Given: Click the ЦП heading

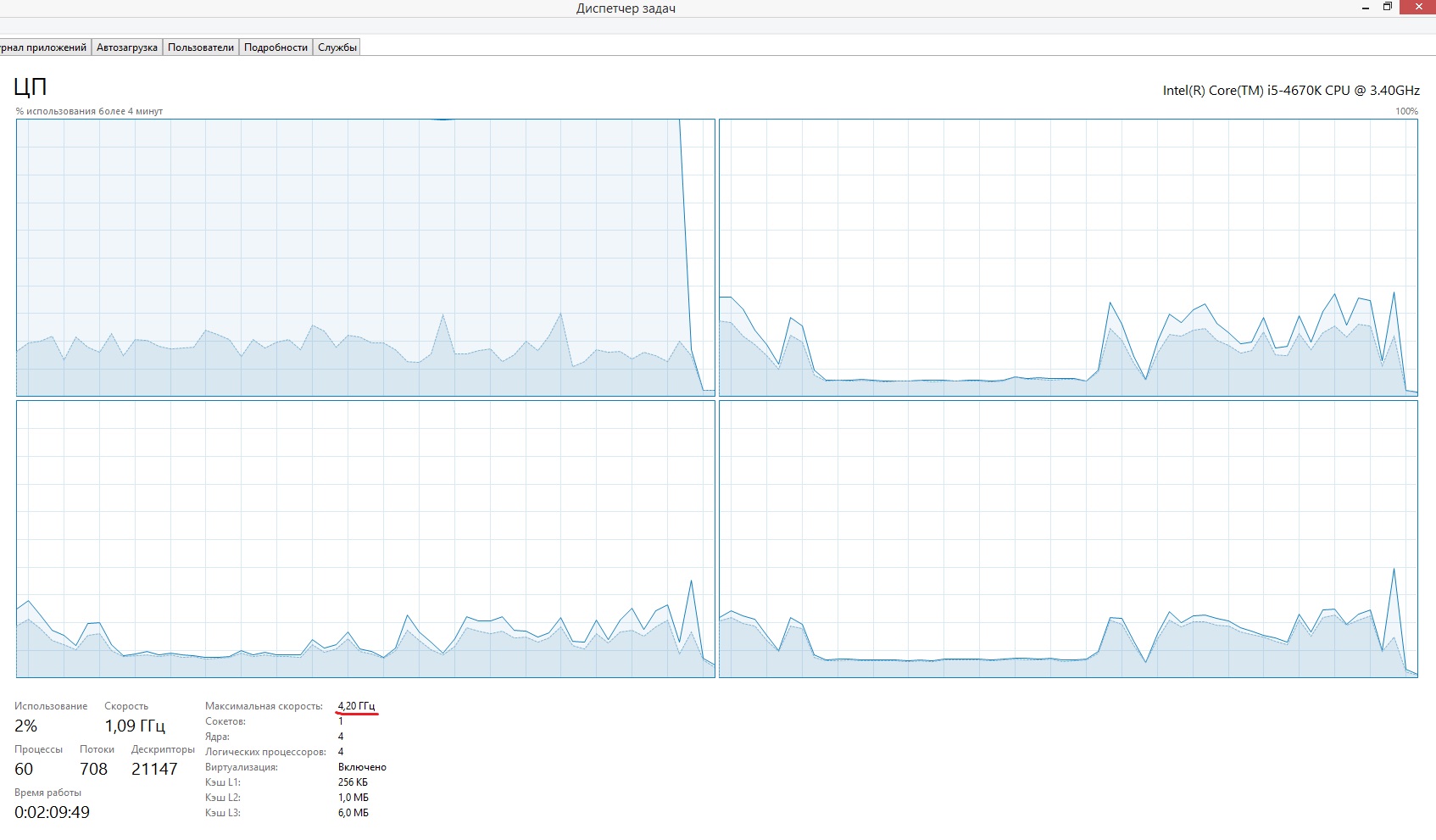Looking at the screenshot, I should point(31,86).
